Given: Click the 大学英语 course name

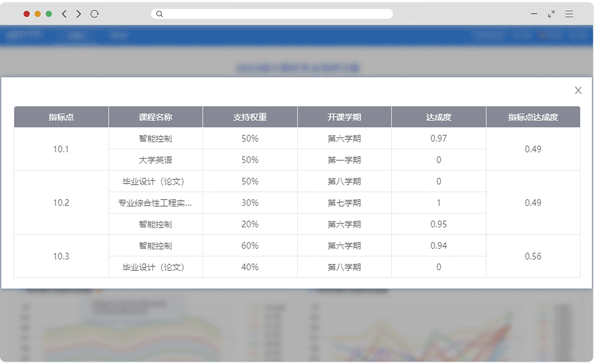Looking at the screenshot, I should click(155, 160).
